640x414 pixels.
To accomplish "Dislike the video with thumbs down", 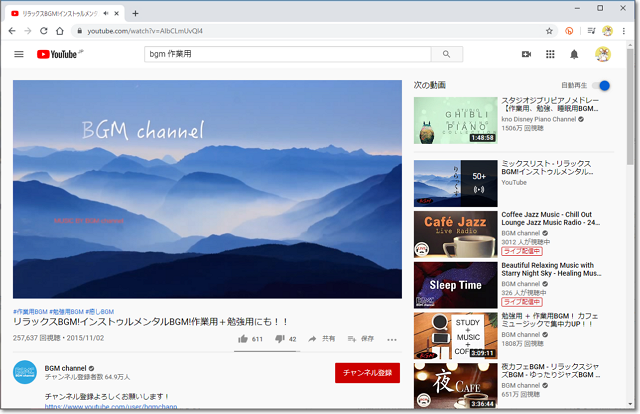I will pos(281,339).
